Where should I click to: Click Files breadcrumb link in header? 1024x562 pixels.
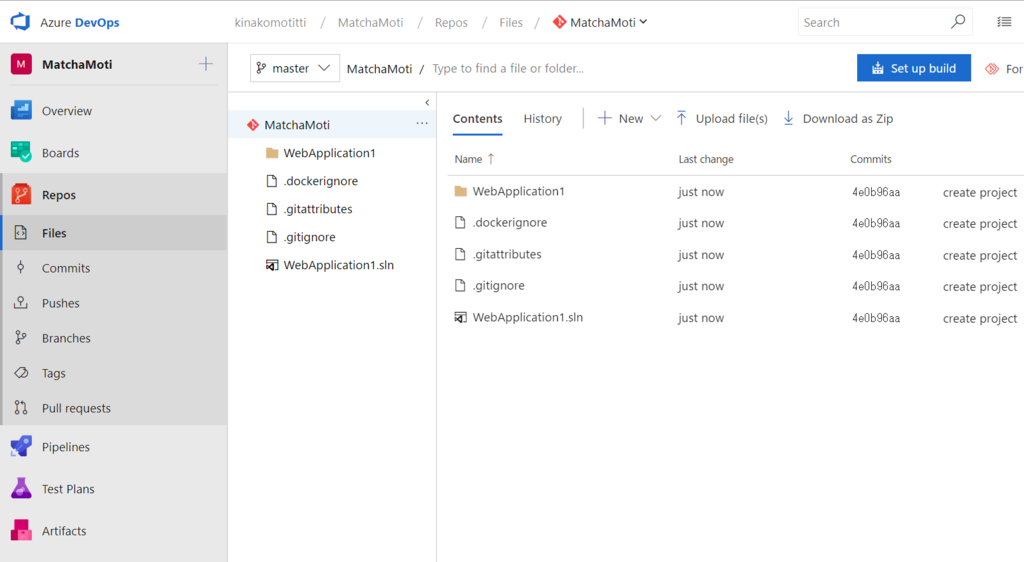click(511, 22)
